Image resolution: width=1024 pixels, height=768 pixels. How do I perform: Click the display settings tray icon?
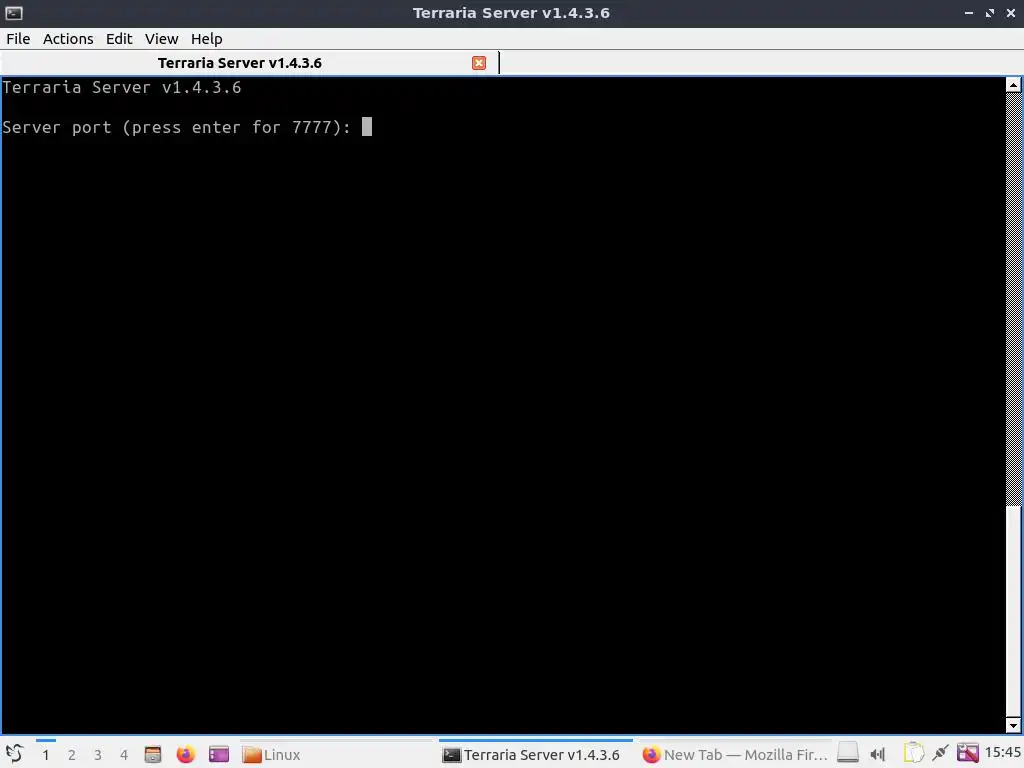[x=968, y=754]
